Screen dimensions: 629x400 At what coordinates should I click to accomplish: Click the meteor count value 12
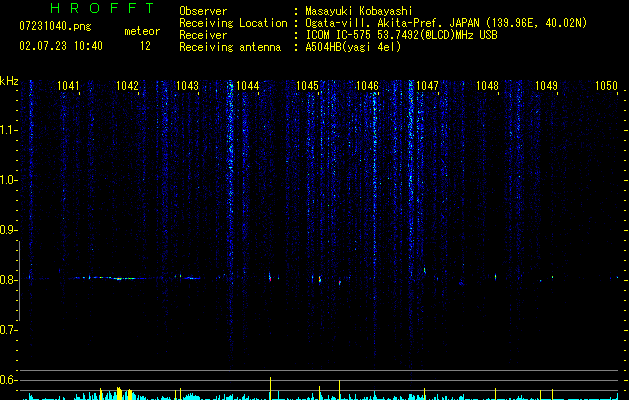[x=145, y=46]
